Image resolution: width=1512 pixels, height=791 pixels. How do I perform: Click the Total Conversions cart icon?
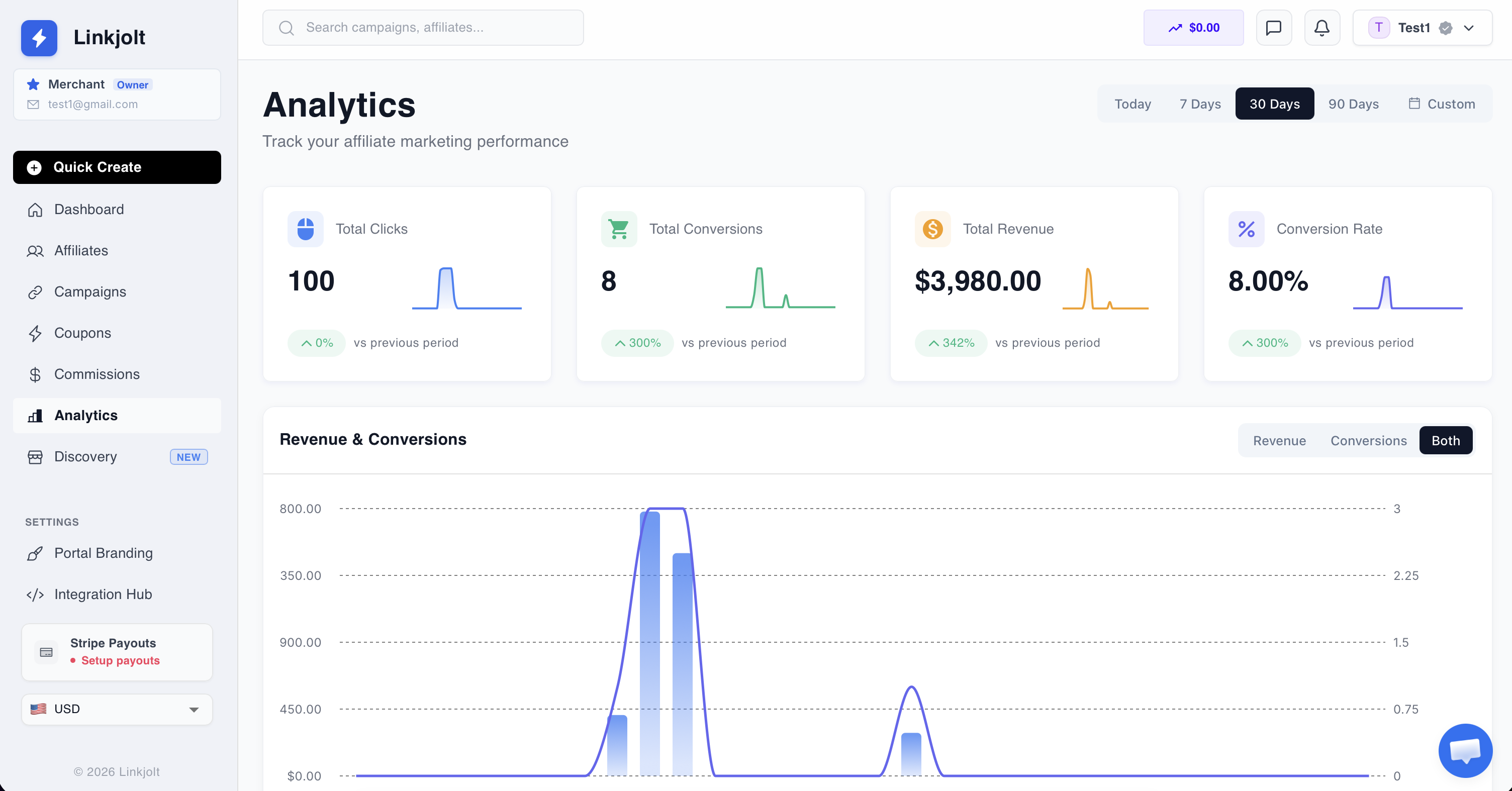(619, 229)
